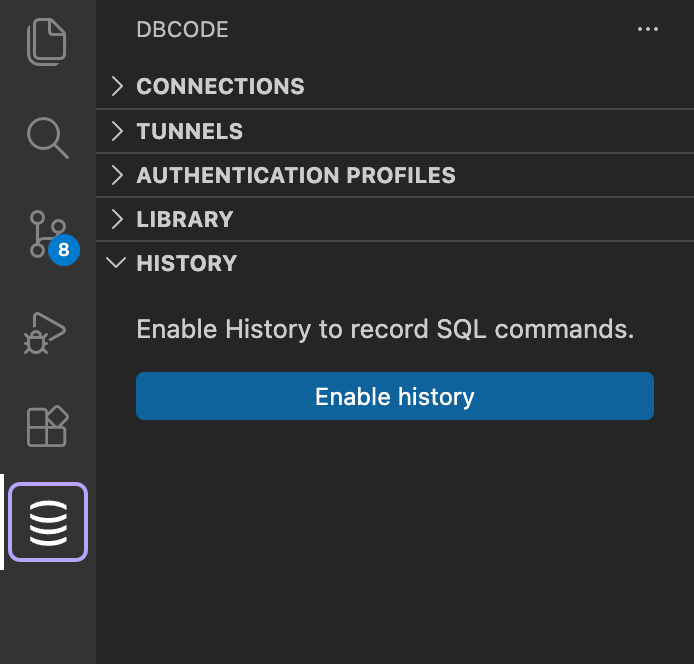This screenshot has height=664, width=694.
Task: Expand the Library section chevron
Action: [x=117, y=219]
